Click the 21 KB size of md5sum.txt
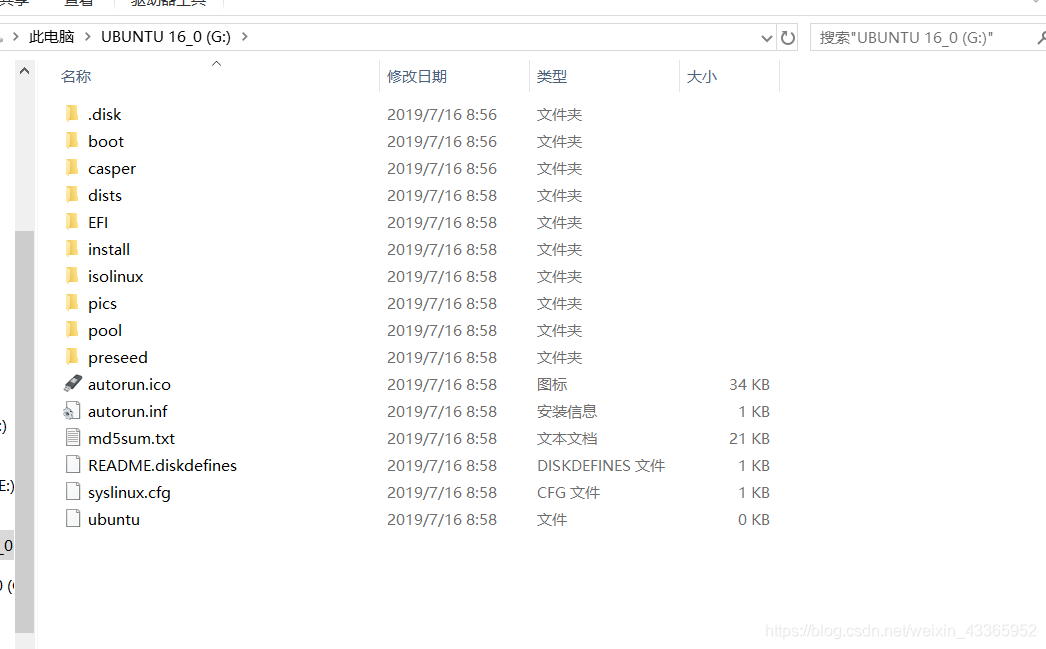The image size is (1046, 649). (749, 438)
